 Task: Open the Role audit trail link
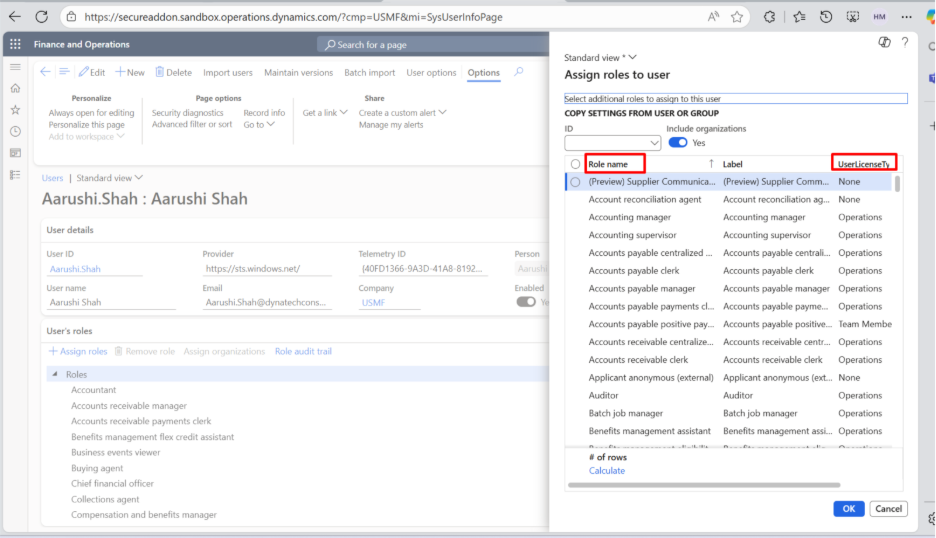[303, 351]
